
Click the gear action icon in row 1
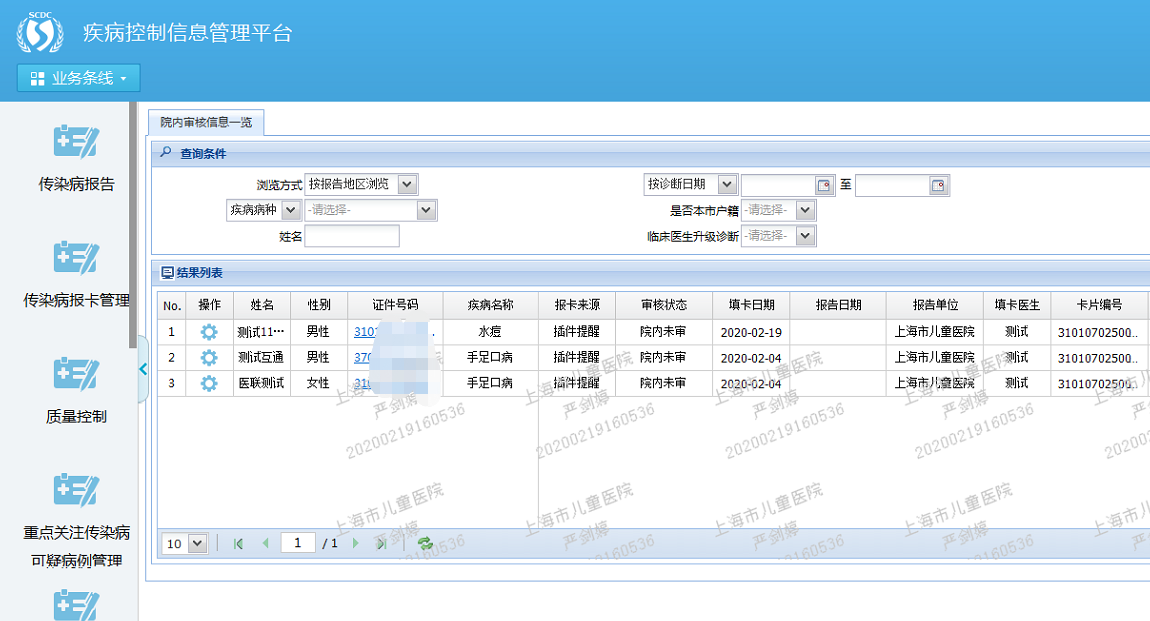click(x=209, y=332)
